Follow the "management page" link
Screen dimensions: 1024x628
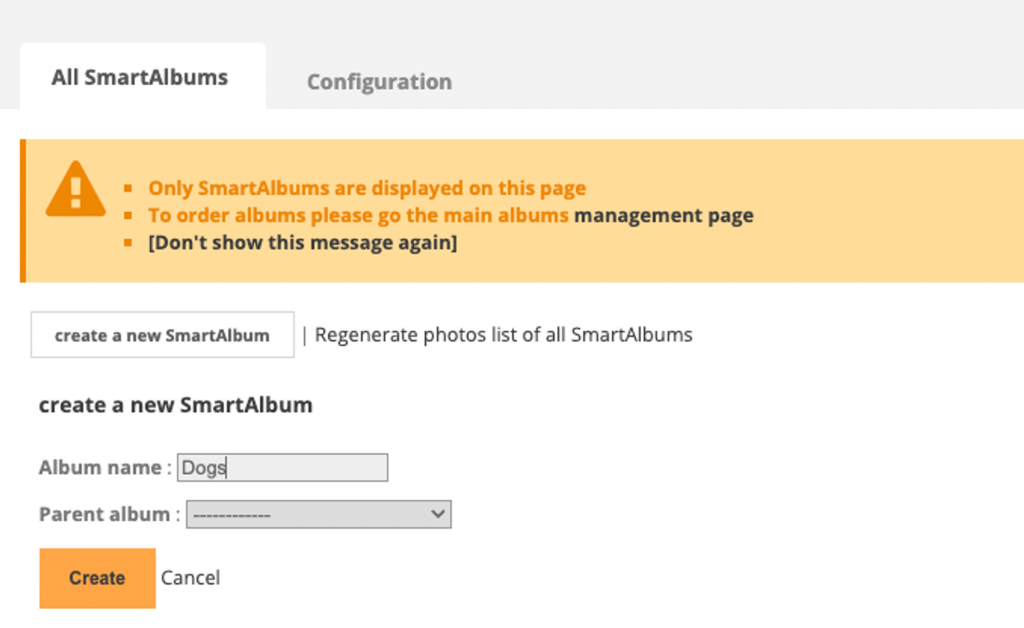tap(663, 215)
